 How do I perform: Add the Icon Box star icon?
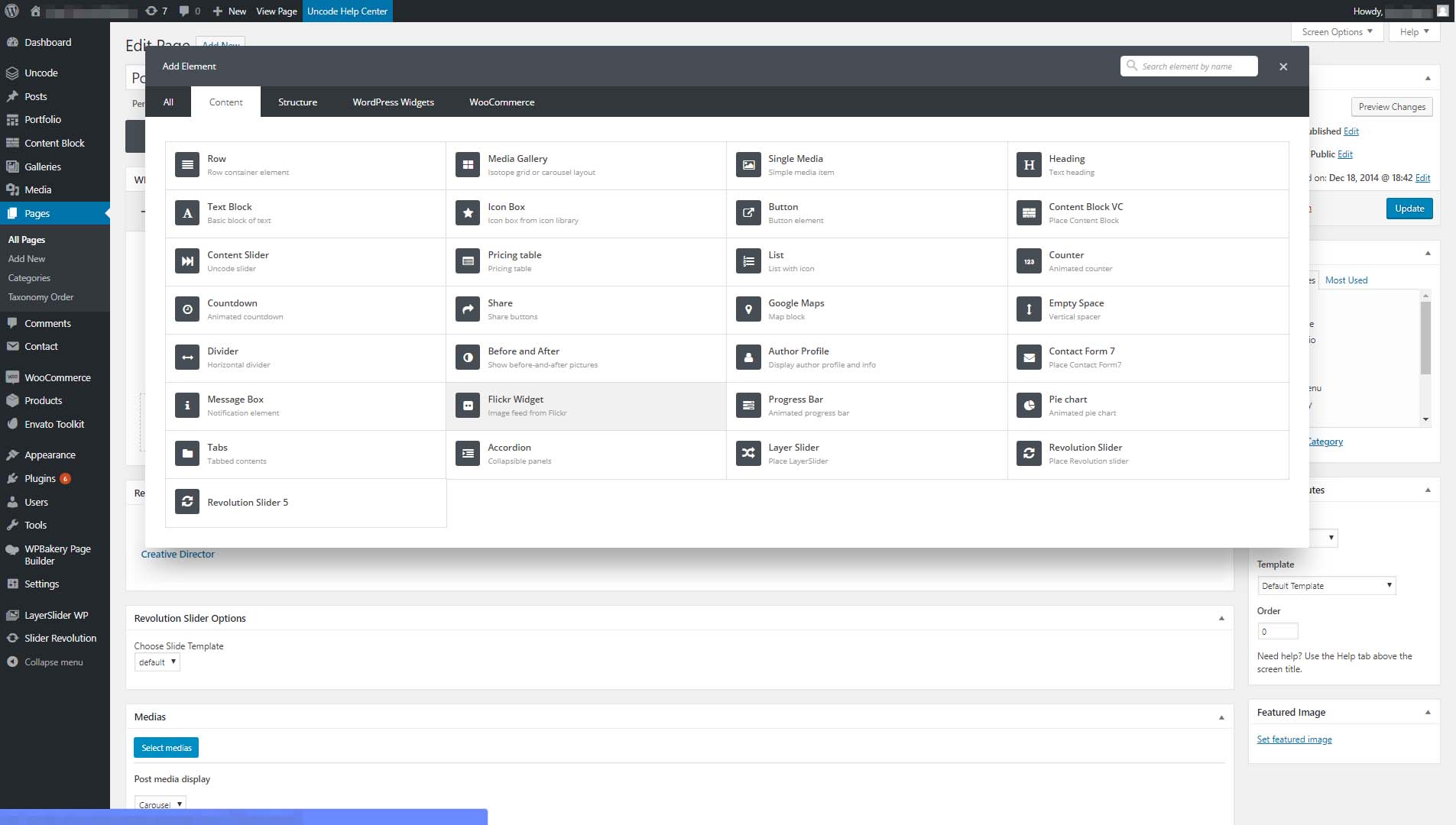click(468, 213)
